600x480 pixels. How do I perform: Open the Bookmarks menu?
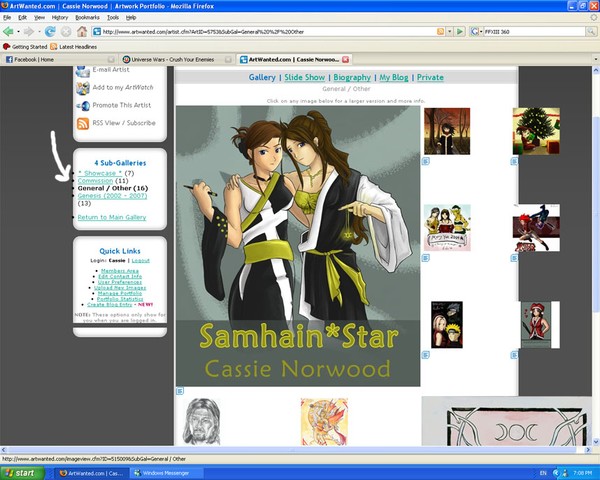pos(87,18)
